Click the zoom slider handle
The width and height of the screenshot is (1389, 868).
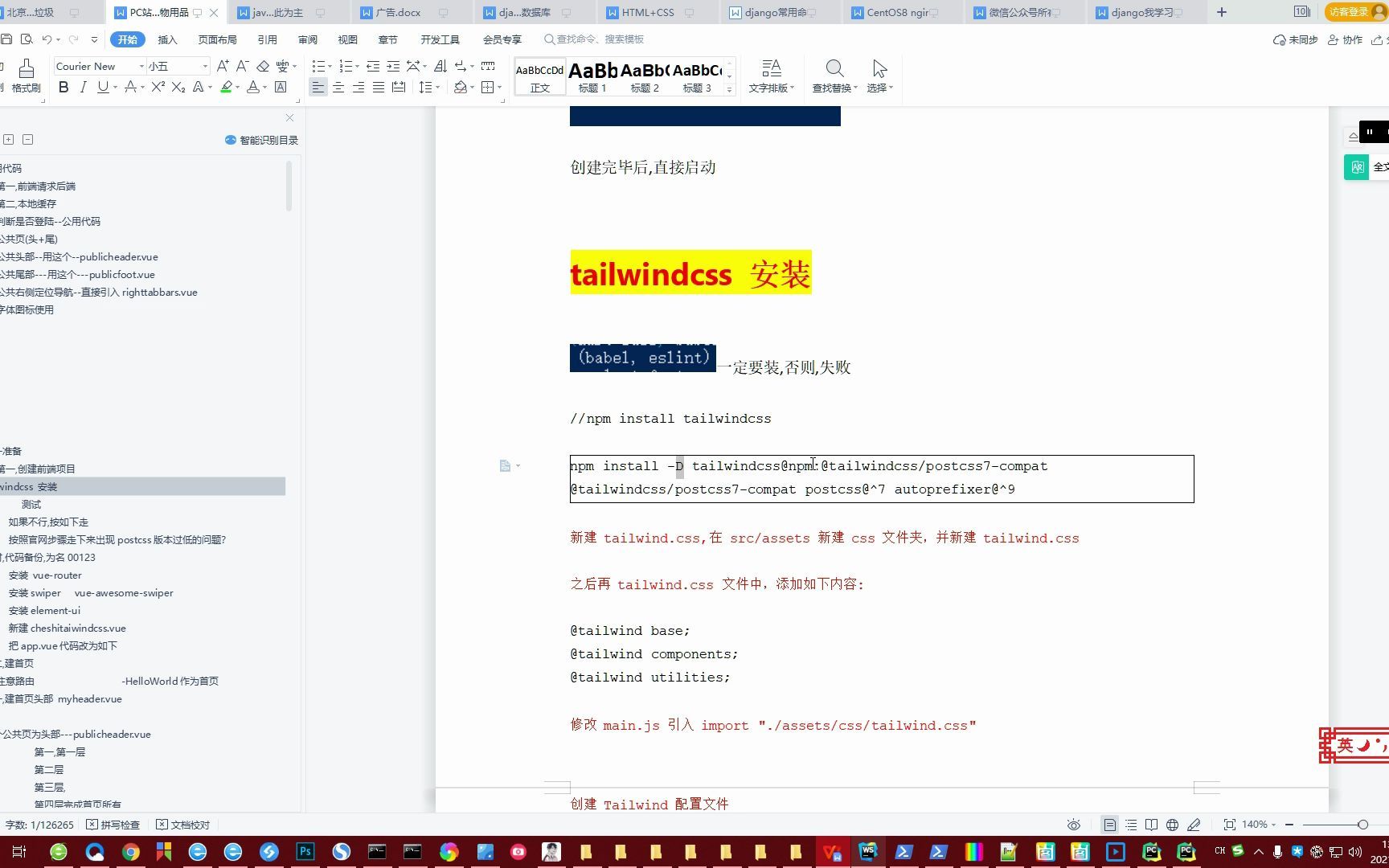coord(1362,825)
